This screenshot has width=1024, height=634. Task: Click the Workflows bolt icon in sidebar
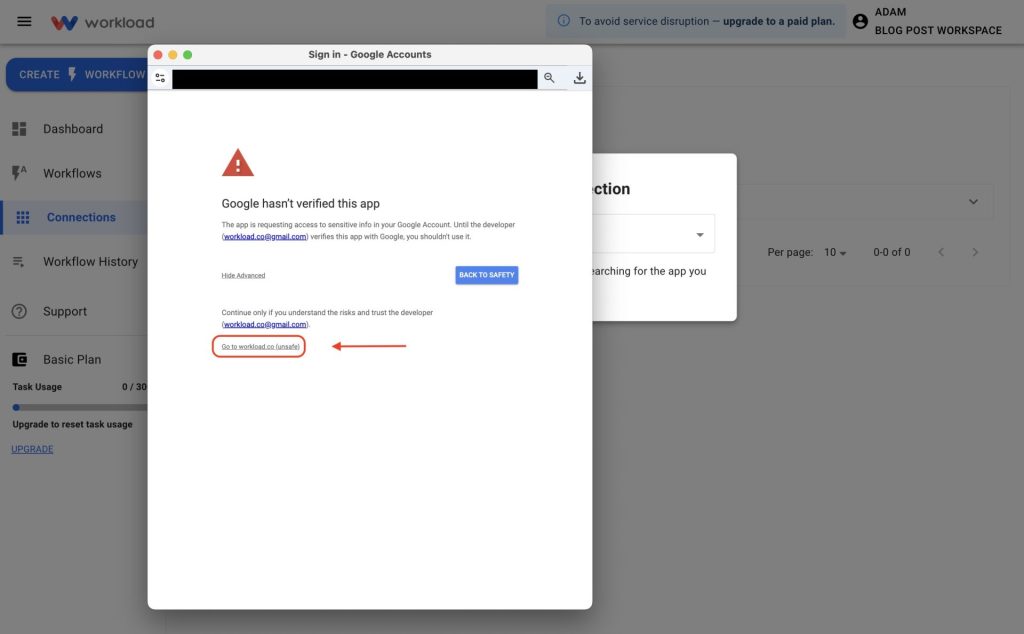(x=20, y=173)
